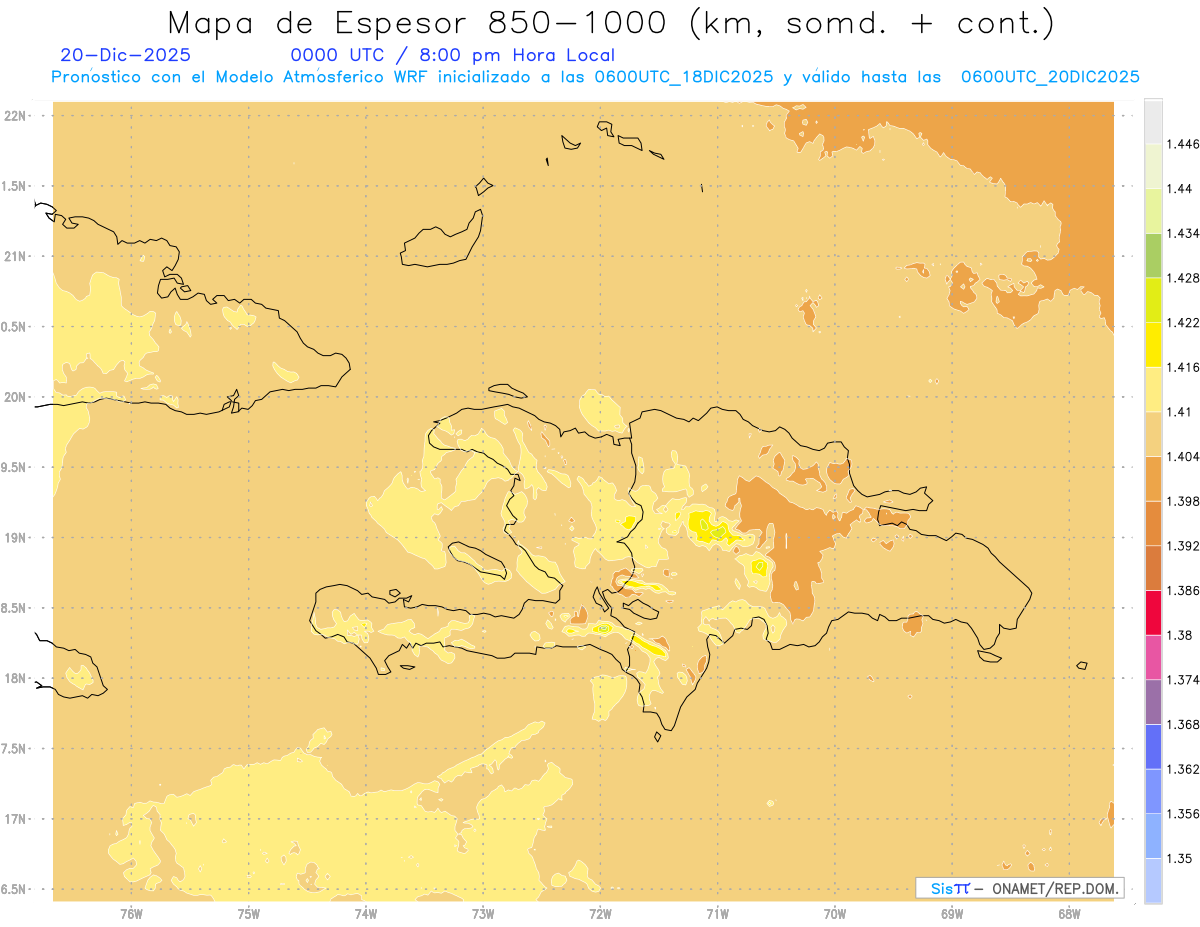The height and width of the screenshot is (927, 1200).
Task: Select the blue legend swatch between 1.362 and 1.368
Action: pyautogui.click(x=1153, y=746)
